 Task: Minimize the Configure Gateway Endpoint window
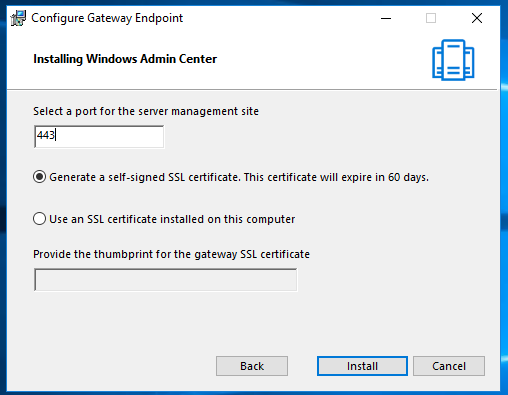pyautogui.click(x=386, y=18)
